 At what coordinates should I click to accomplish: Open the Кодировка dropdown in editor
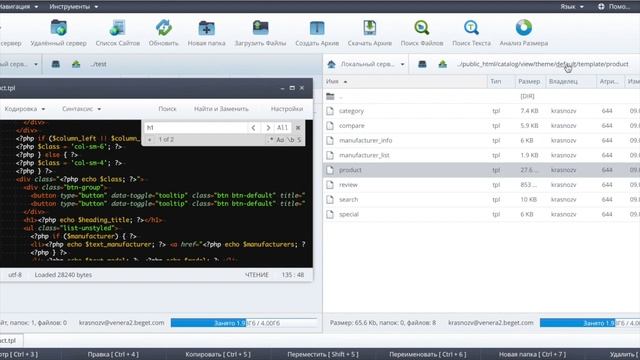(24, 109)
